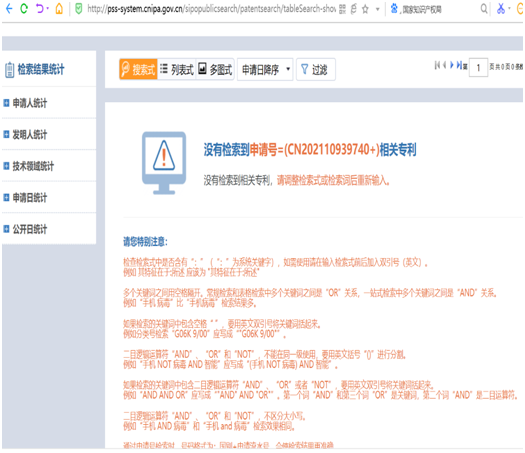Open the QR code icon in address bar
Screen dimensions: 525x453
coord(342,9)
